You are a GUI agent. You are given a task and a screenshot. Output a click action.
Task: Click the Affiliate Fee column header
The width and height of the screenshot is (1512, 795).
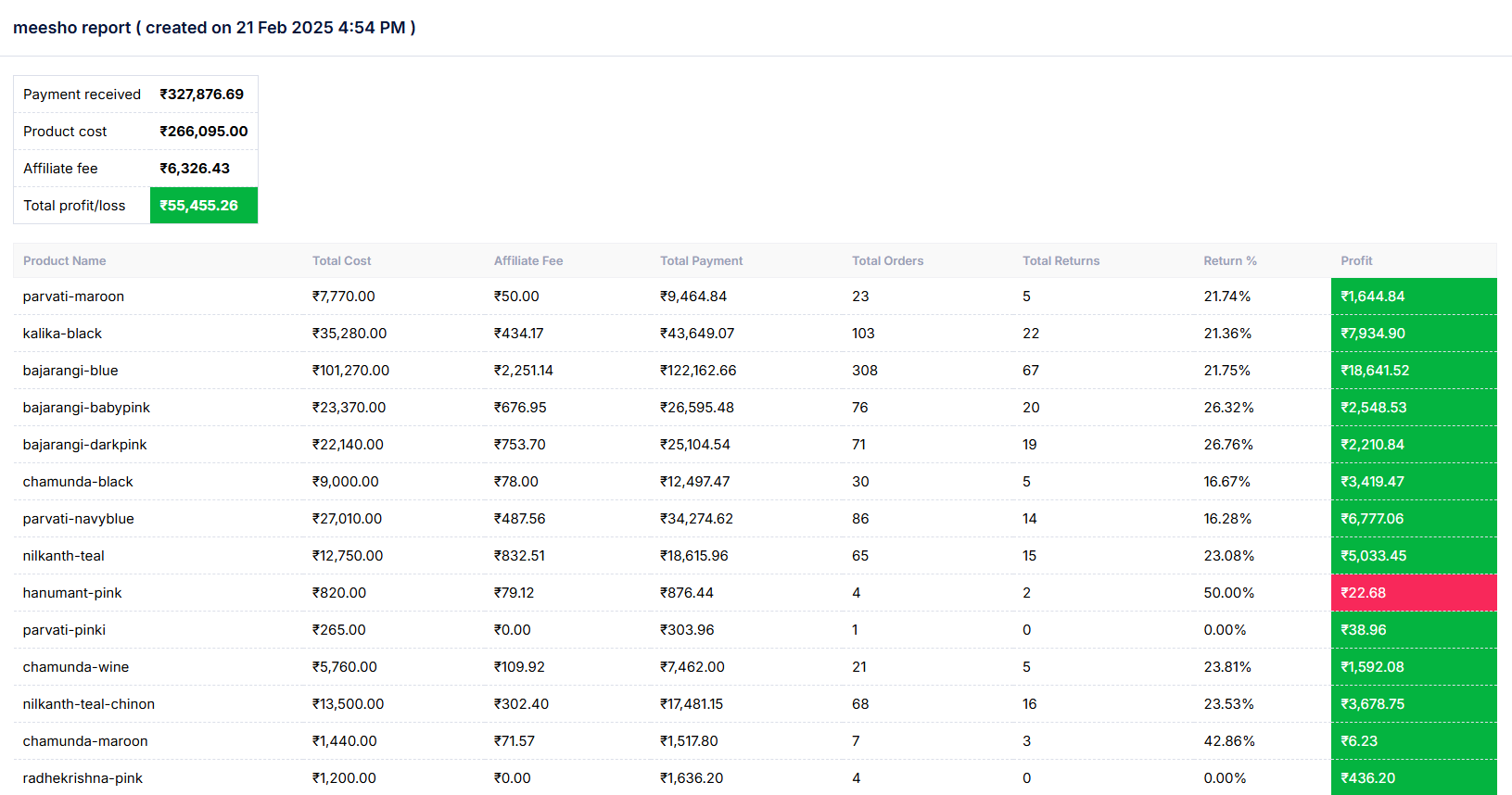click(x=528, y=260)
